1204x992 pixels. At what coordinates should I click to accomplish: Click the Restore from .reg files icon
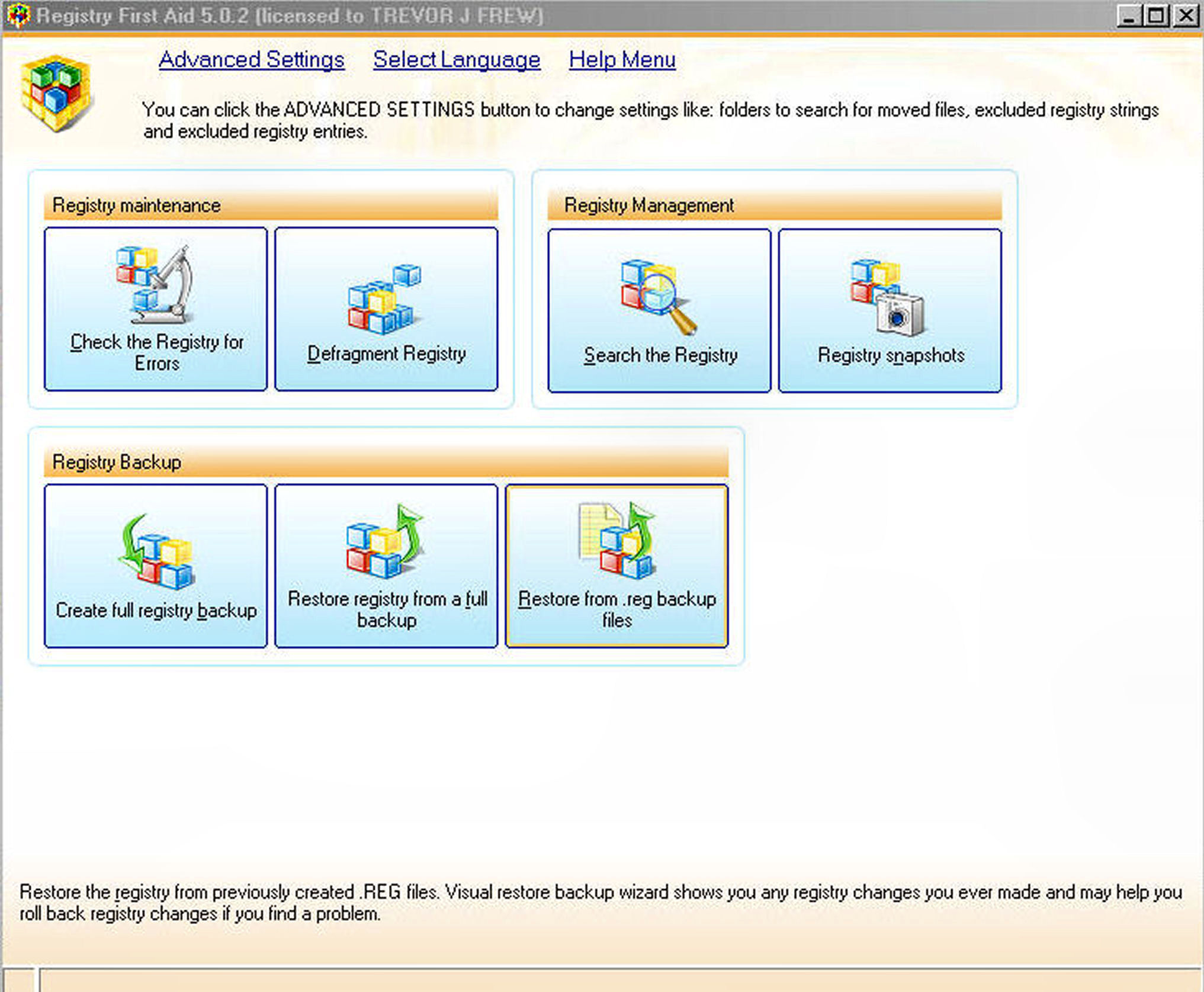pos(618,540)
